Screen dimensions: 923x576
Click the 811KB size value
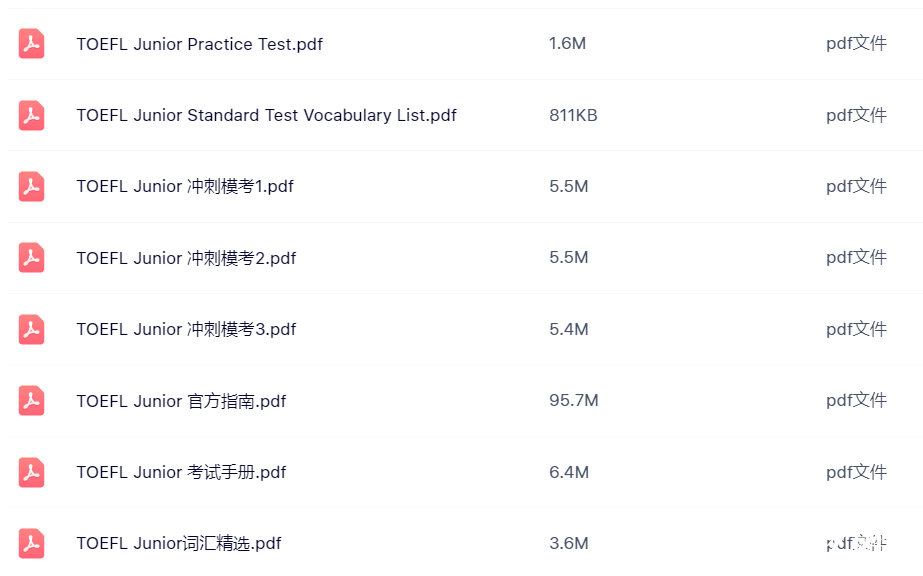(573, 115)
